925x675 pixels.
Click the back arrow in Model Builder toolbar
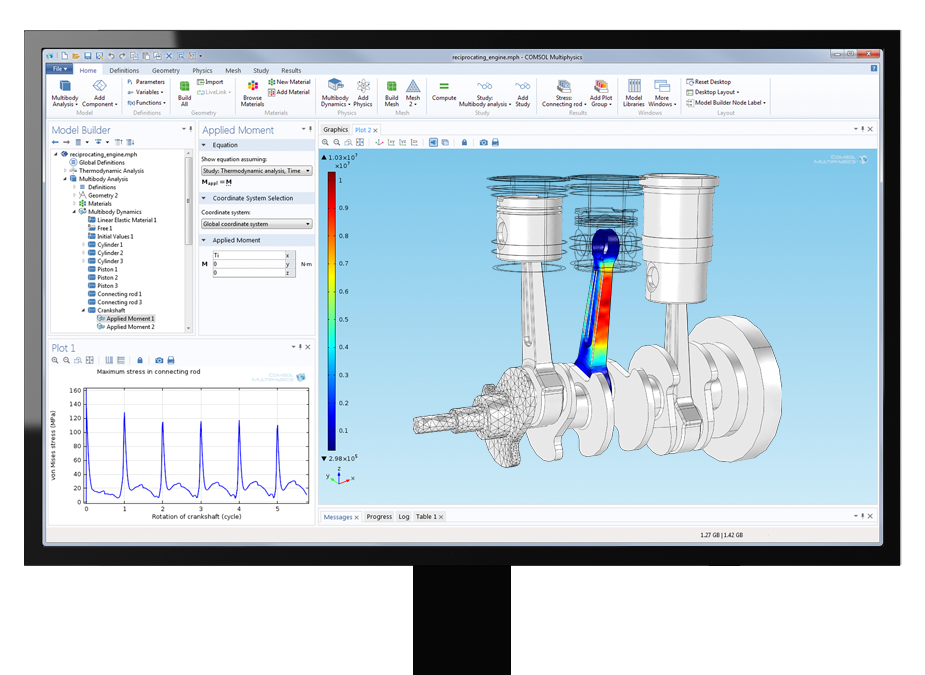click(x=55, y=142)
